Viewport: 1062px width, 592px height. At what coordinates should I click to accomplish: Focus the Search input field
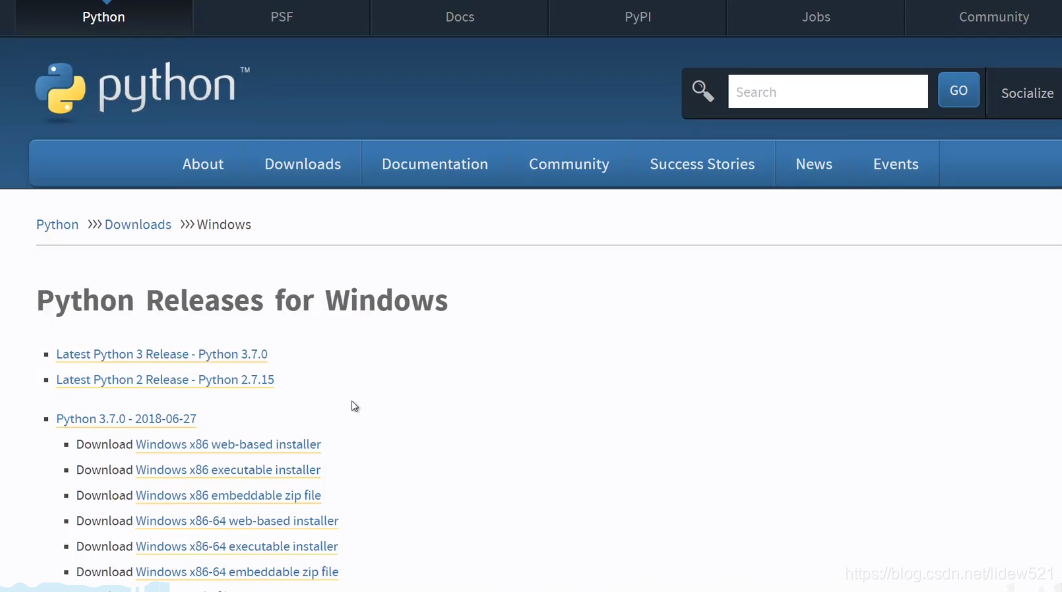828,91
